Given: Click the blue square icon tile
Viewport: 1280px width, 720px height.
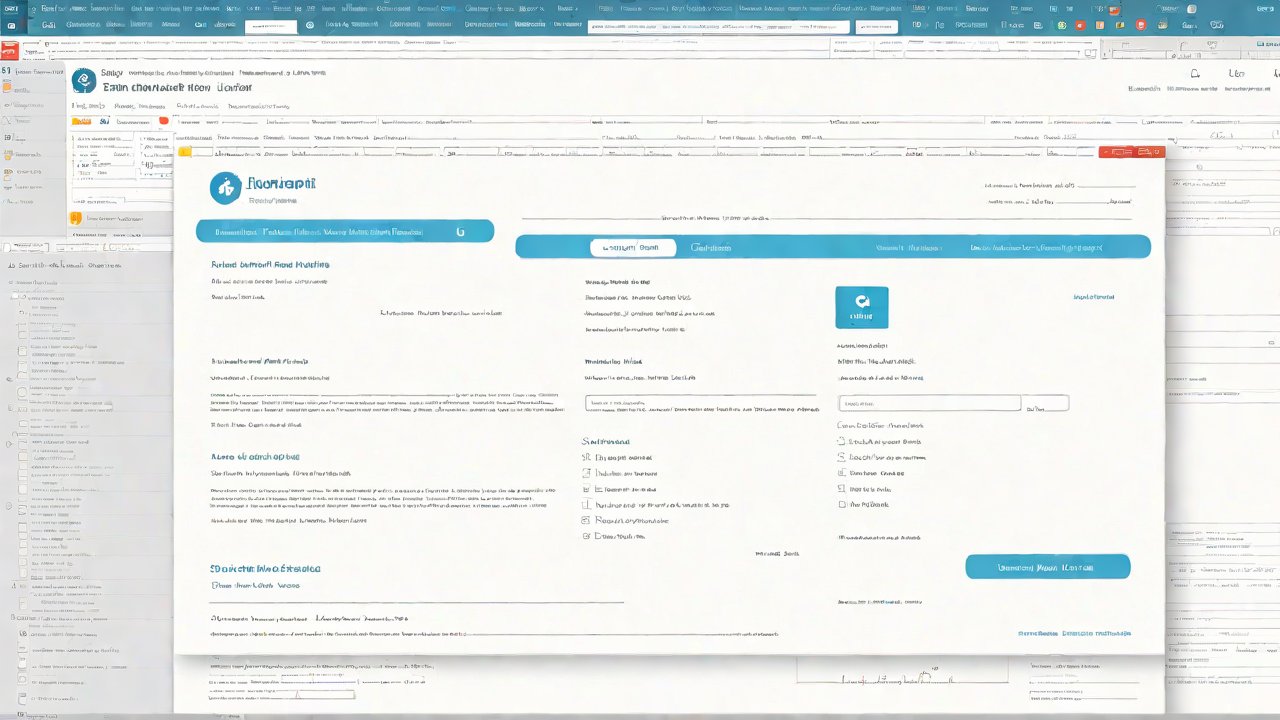Looking at the screenshot, I should click(x=861, y=307).
